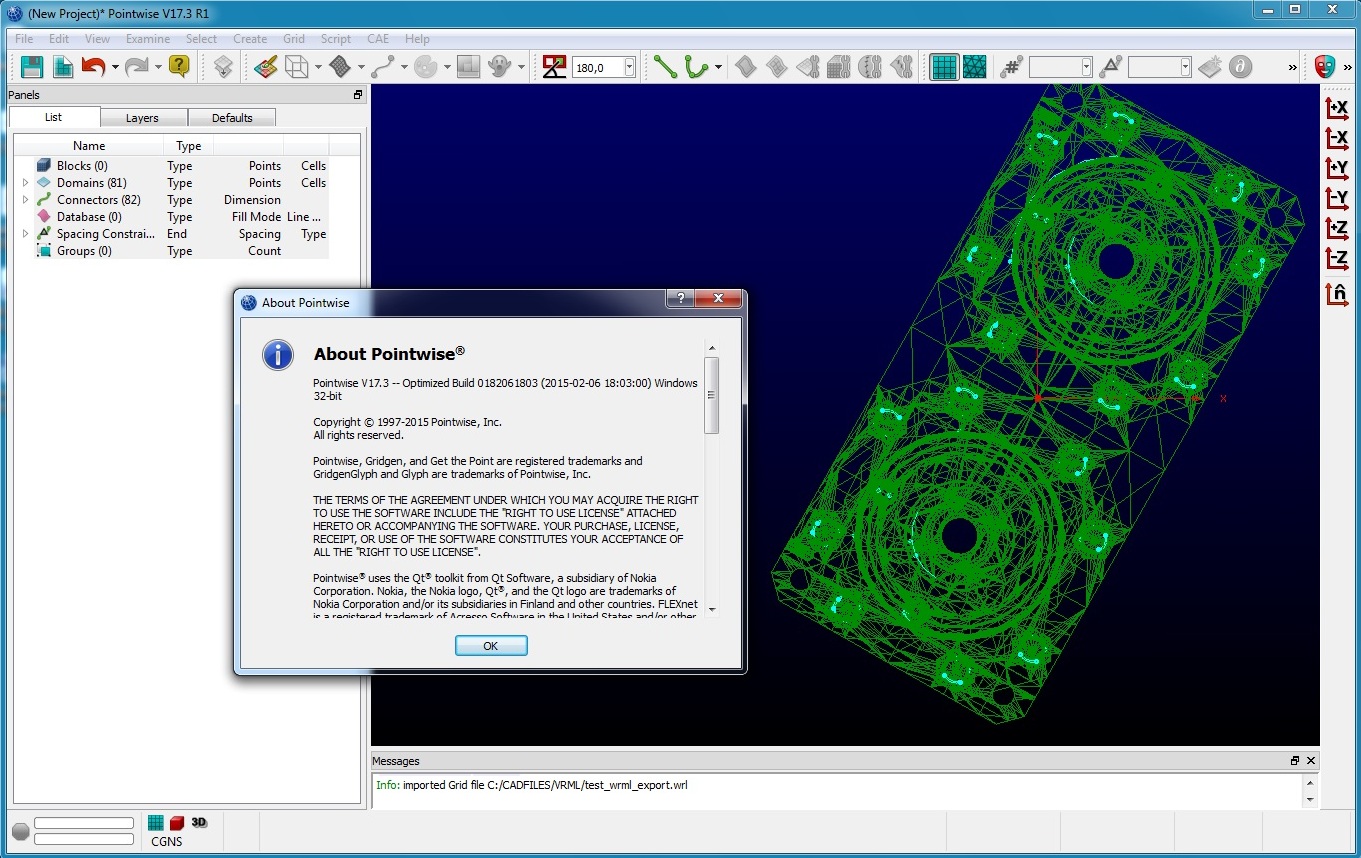Click the grid file icon beside Save
This screenshot has width=1361, height=858.
(x=63, y=67)
